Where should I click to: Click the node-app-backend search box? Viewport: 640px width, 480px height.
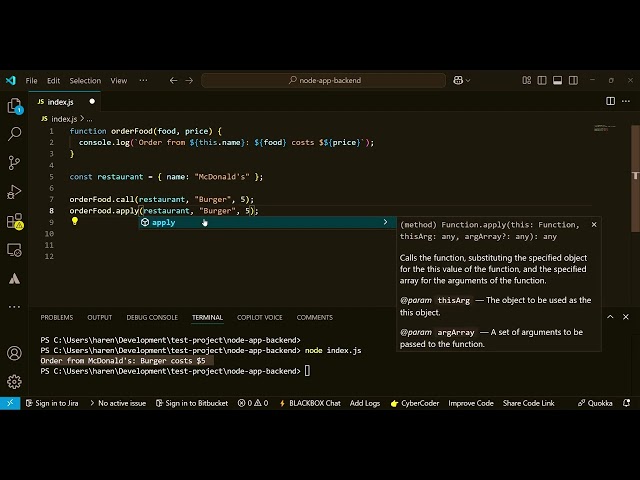pos(324,80)
